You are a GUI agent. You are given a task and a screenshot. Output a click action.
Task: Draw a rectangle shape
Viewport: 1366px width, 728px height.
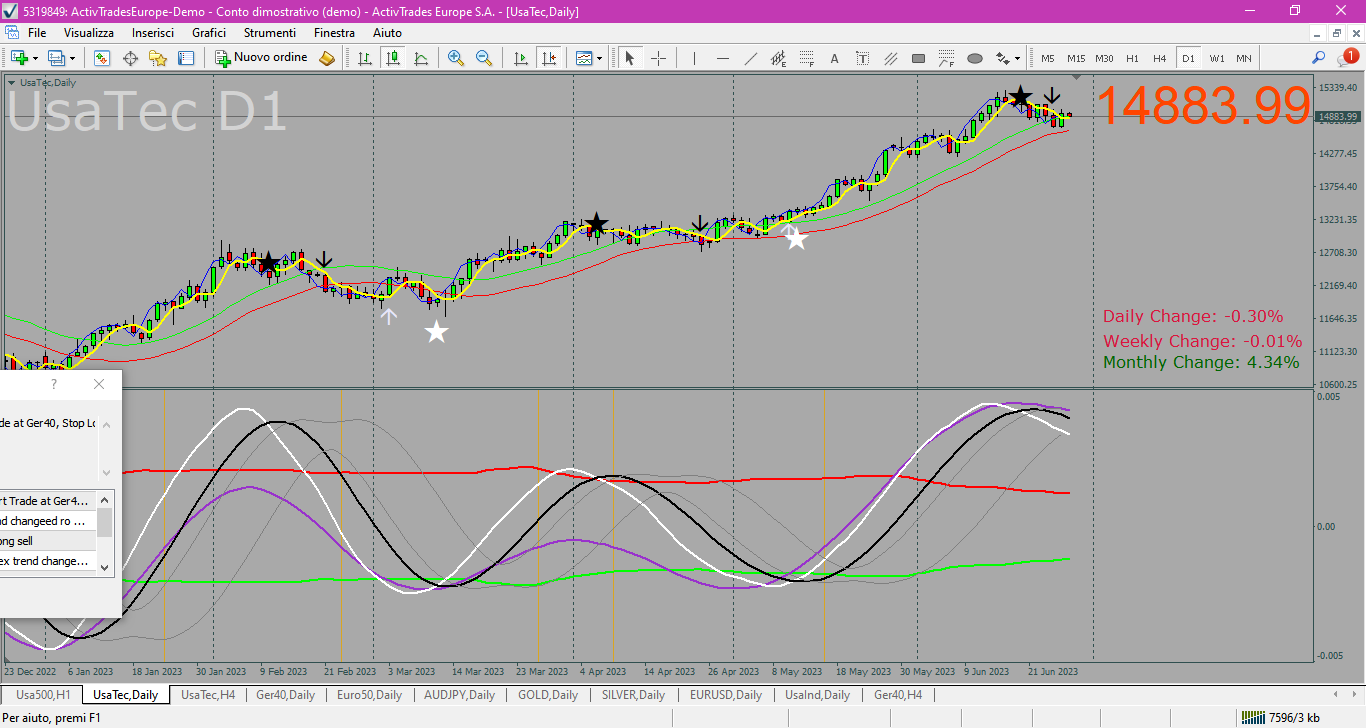pos(918,58)
